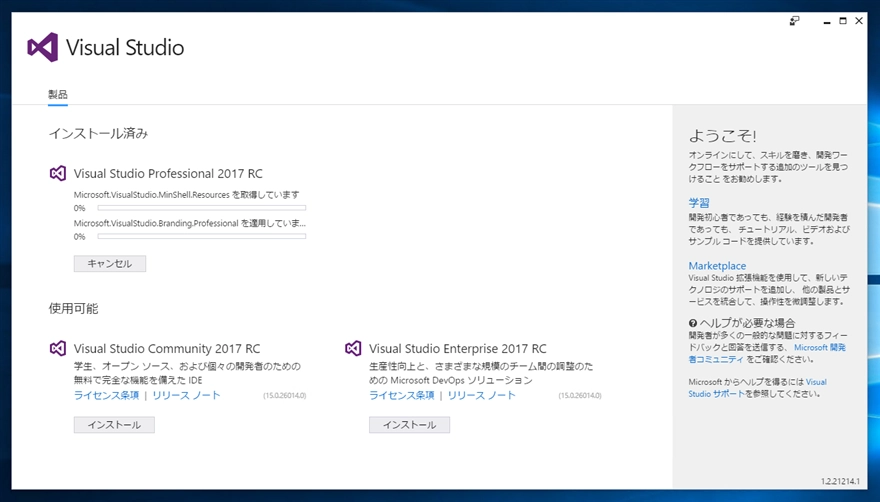The image size is (880, 502).
Task: Click the Visual Studio Enterprise 2017 RC icon
Action: (x=353, y=349)
